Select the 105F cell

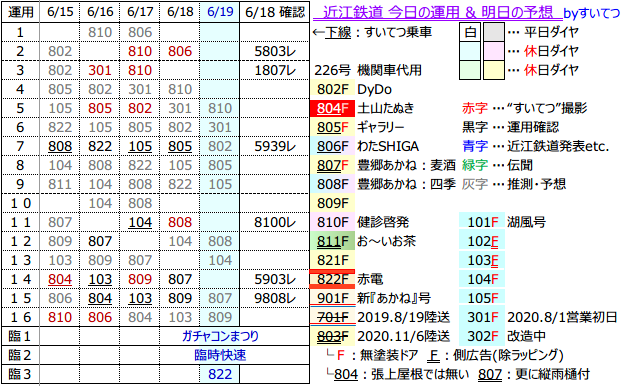[x=482, y=298]
